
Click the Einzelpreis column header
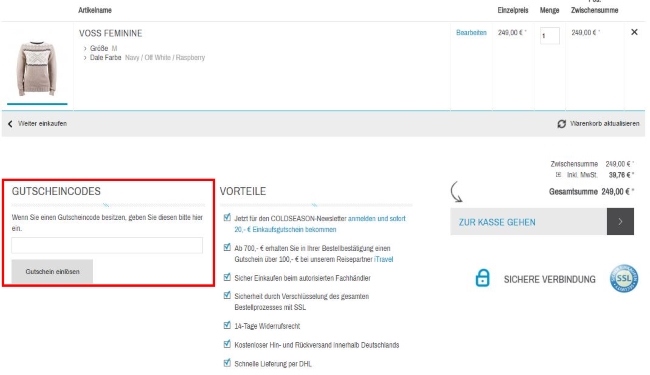point(513,10)
